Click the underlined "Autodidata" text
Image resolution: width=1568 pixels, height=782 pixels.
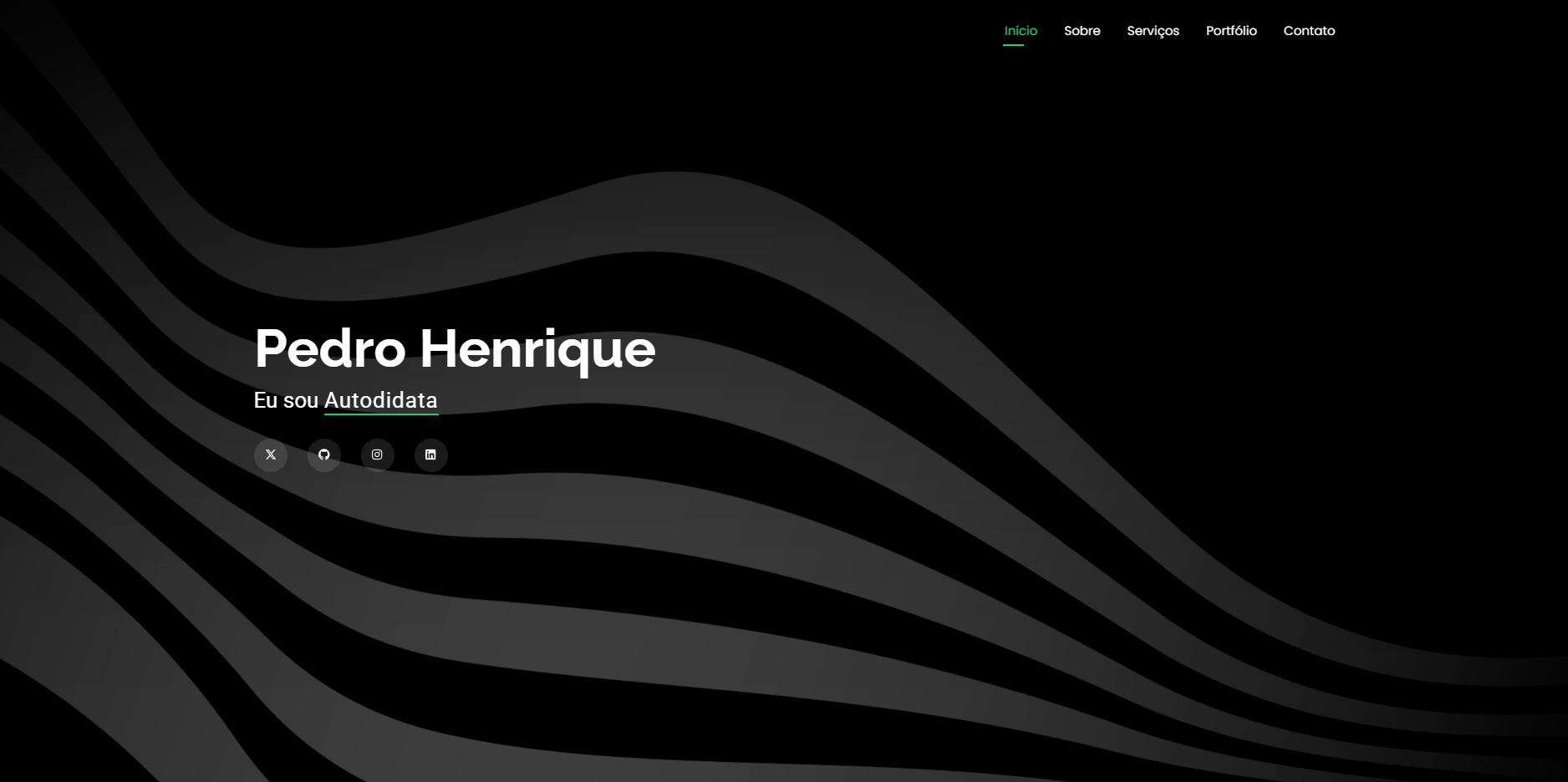380,401
